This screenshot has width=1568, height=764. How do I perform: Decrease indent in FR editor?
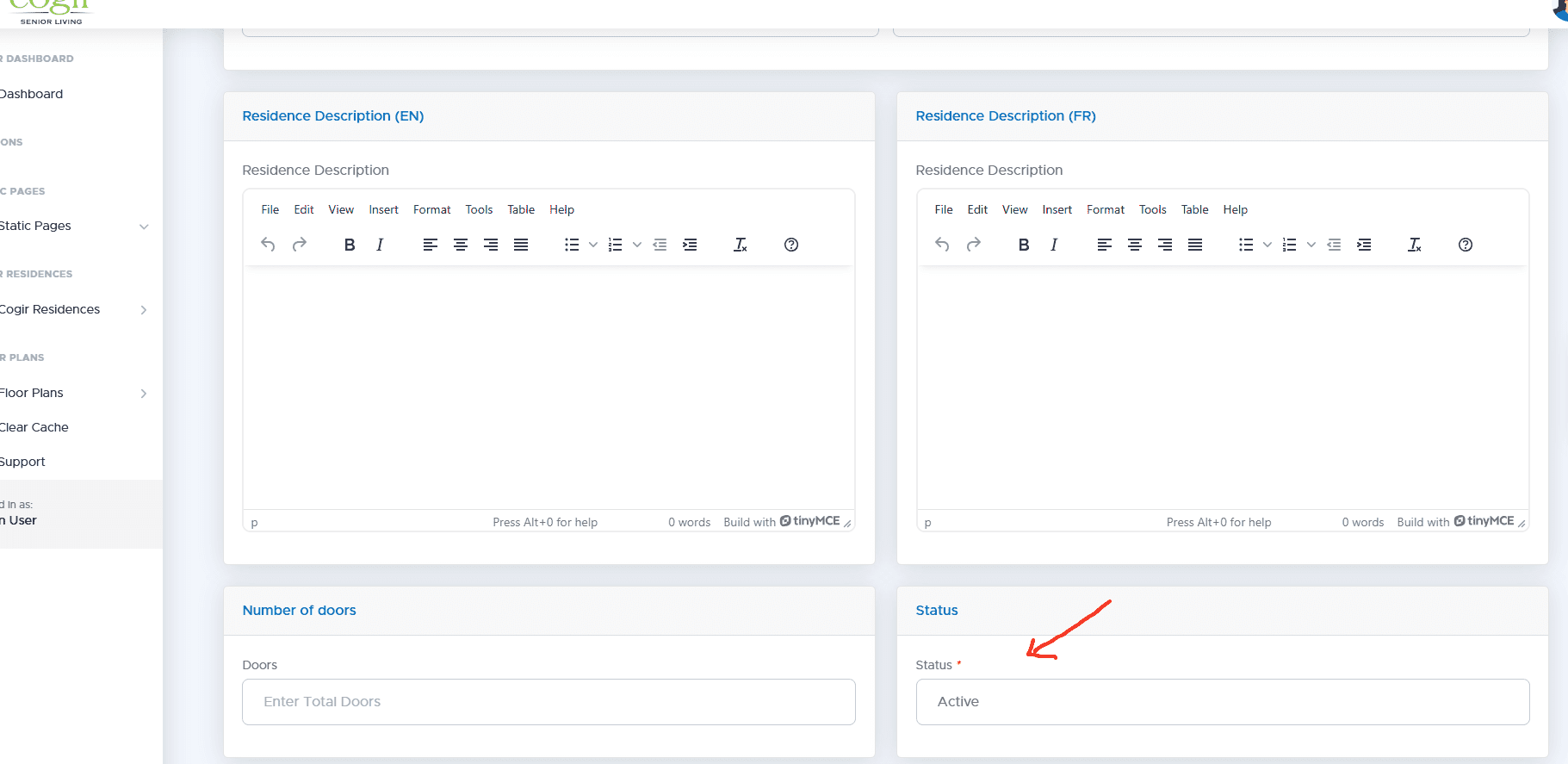click(x=1334, y=245)
